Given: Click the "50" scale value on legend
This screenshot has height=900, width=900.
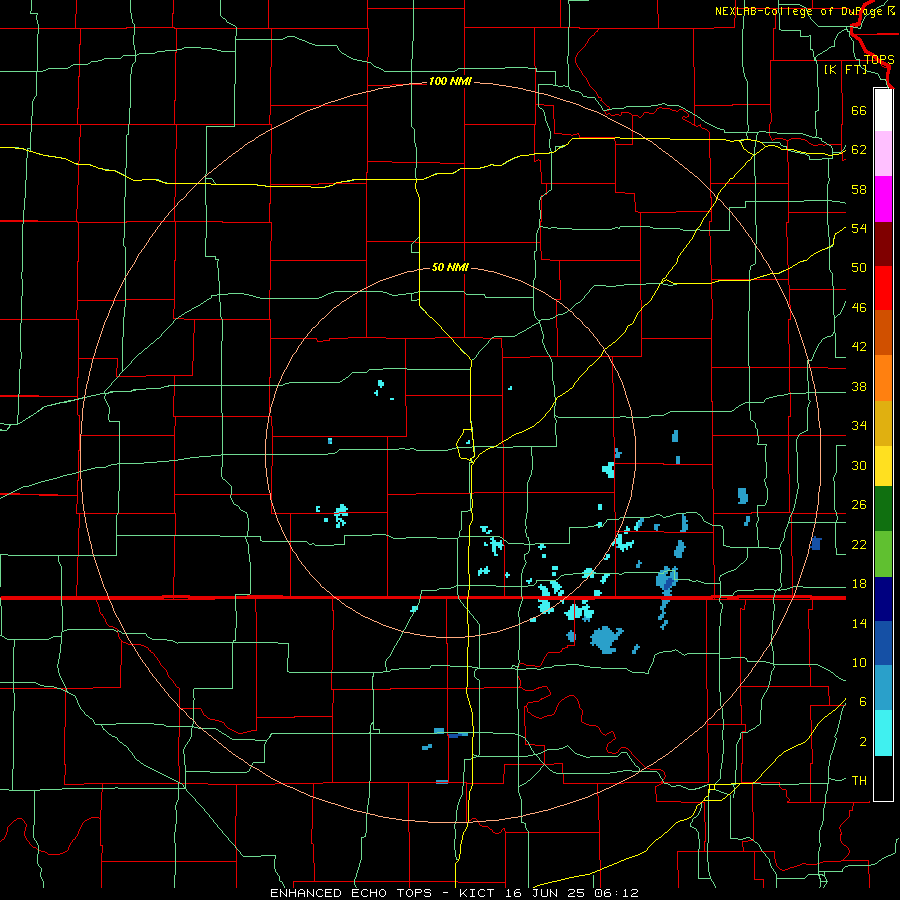Looking at the screenshot, I should point(859,268).
